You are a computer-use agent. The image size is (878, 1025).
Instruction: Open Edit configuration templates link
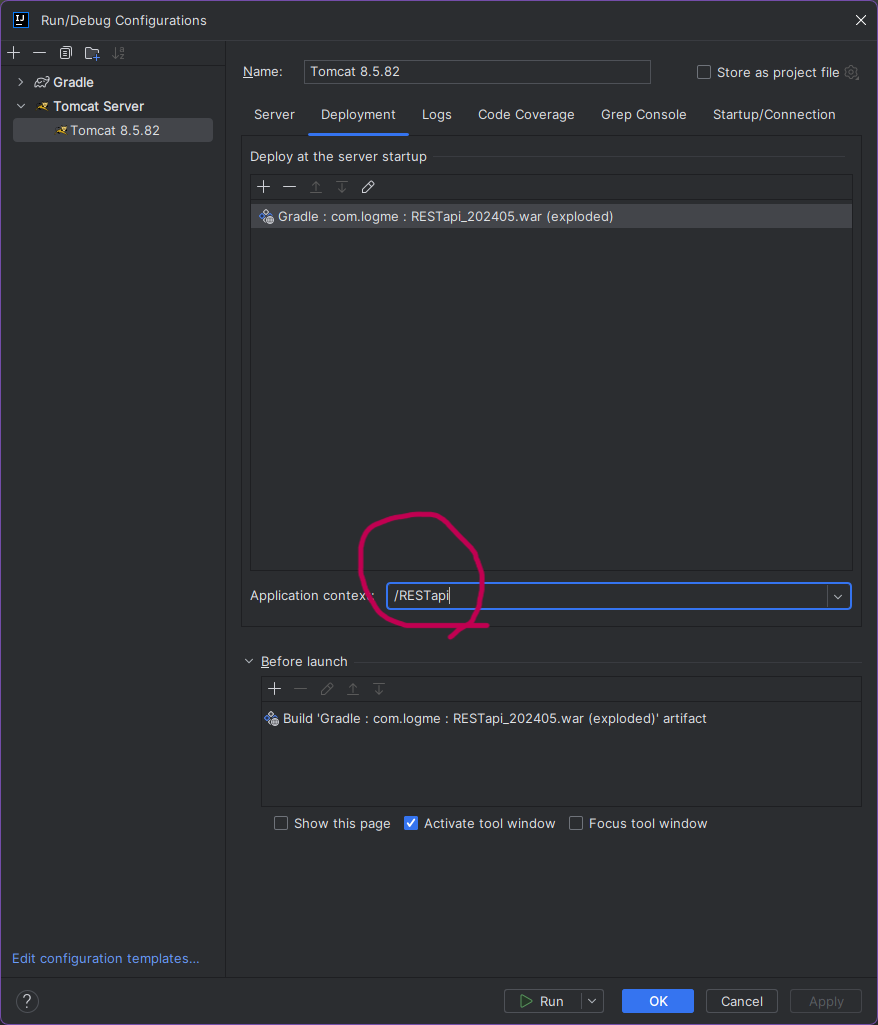pyautogui.click(x=106, y=958)
